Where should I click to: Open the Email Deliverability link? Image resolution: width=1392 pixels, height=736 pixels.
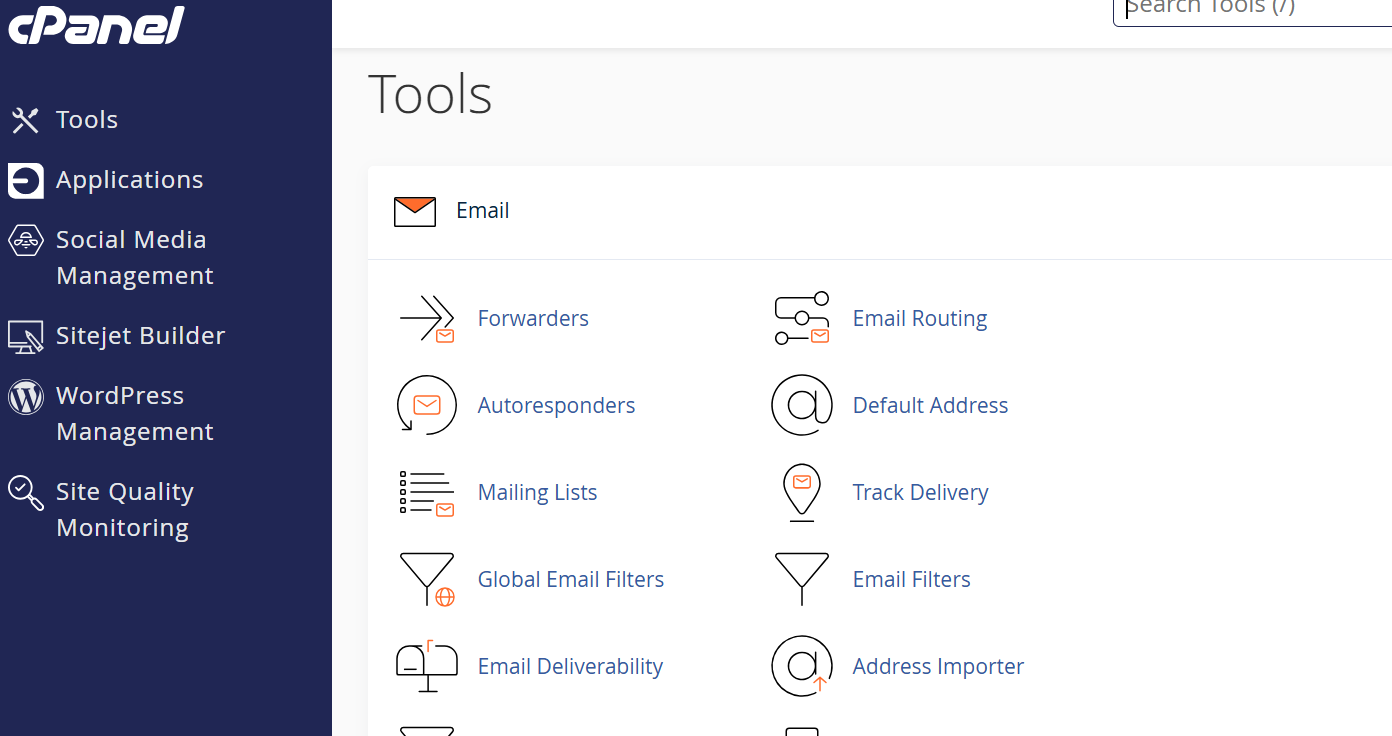[x=570, y=667]
